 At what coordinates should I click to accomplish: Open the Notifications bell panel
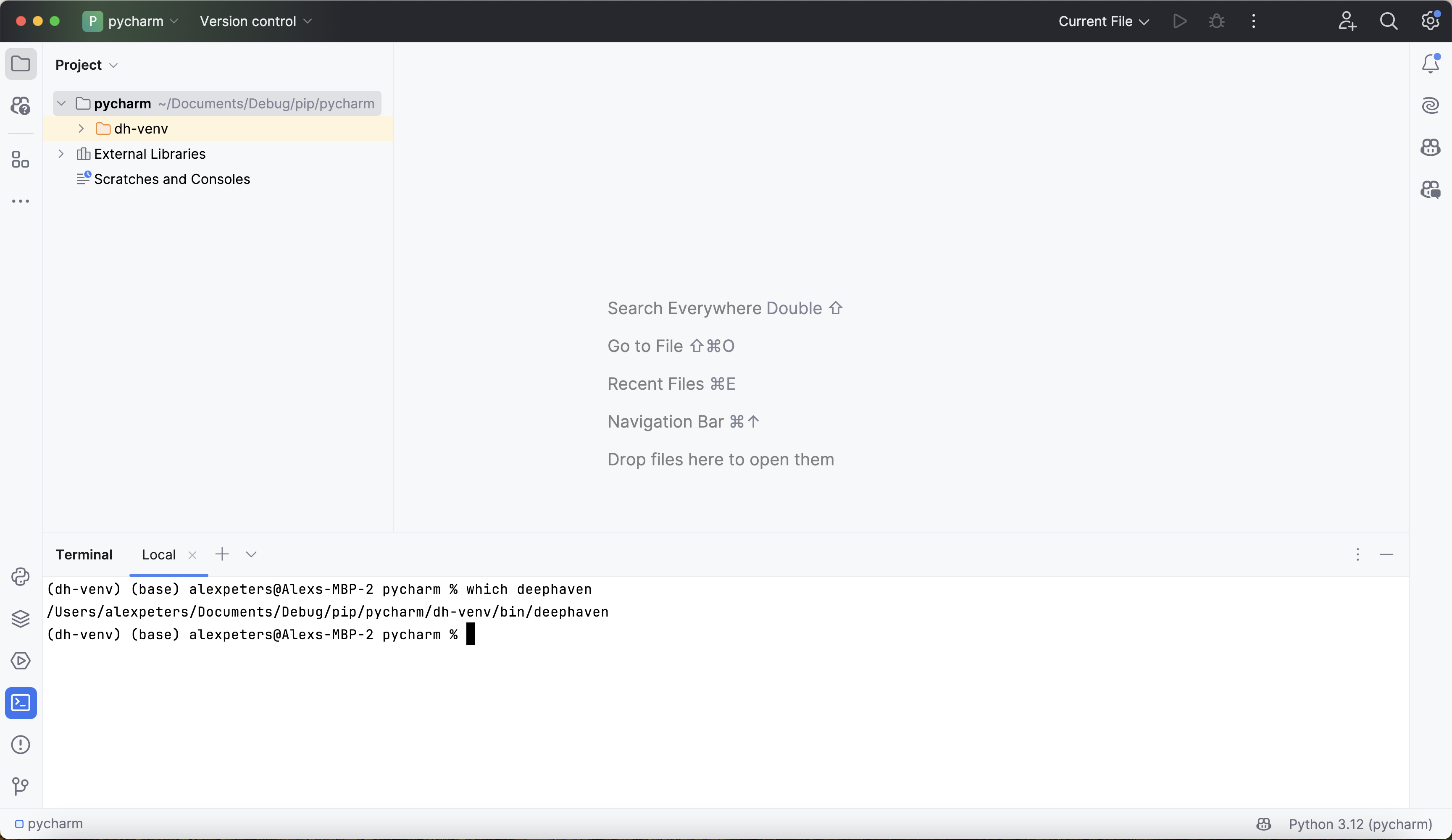tap(1430, 63)
